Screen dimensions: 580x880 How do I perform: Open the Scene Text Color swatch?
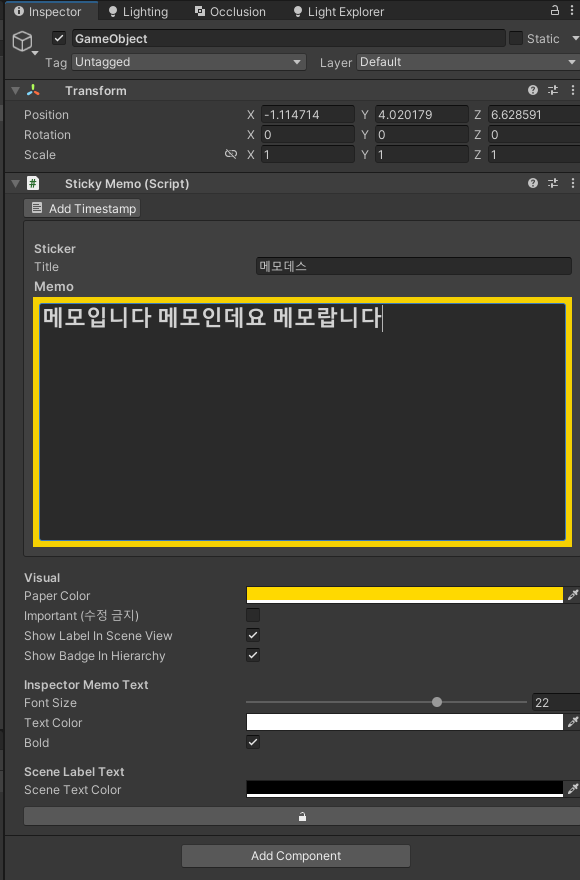pyautogui.click(x=404, y=789)
